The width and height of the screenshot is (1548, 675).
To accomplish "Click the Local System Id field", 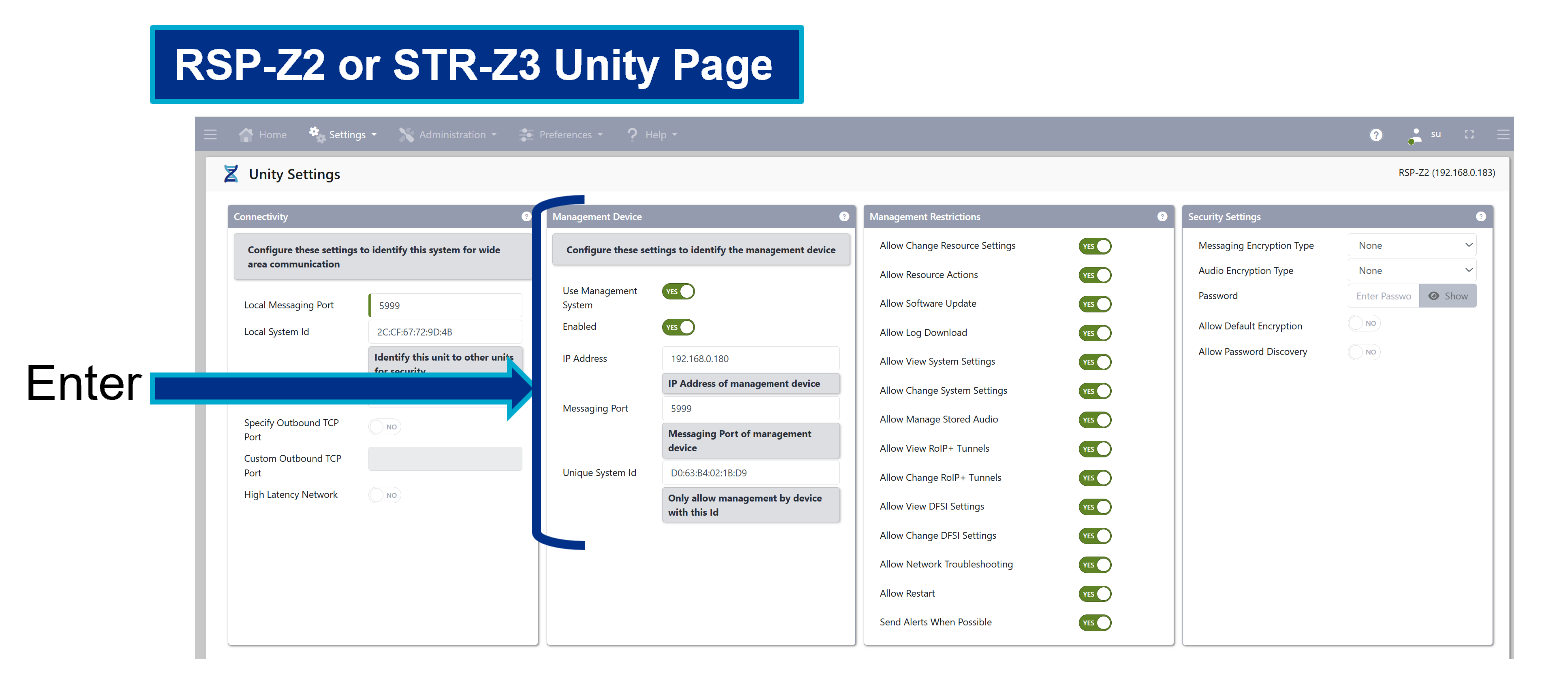I will (x=446, y=332).
